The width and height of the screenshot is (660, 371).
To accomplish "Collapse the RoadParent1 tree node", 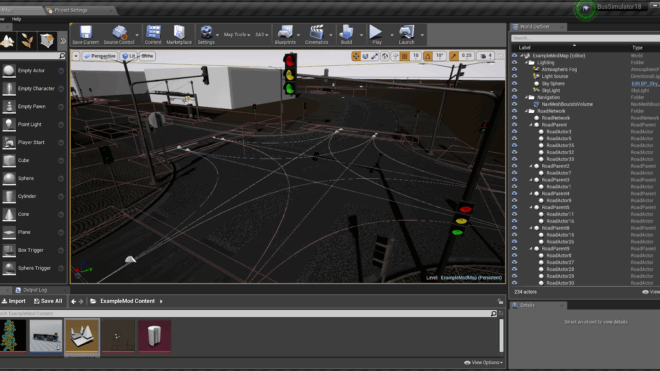I will pyautogui.click(x=531, y=125).
